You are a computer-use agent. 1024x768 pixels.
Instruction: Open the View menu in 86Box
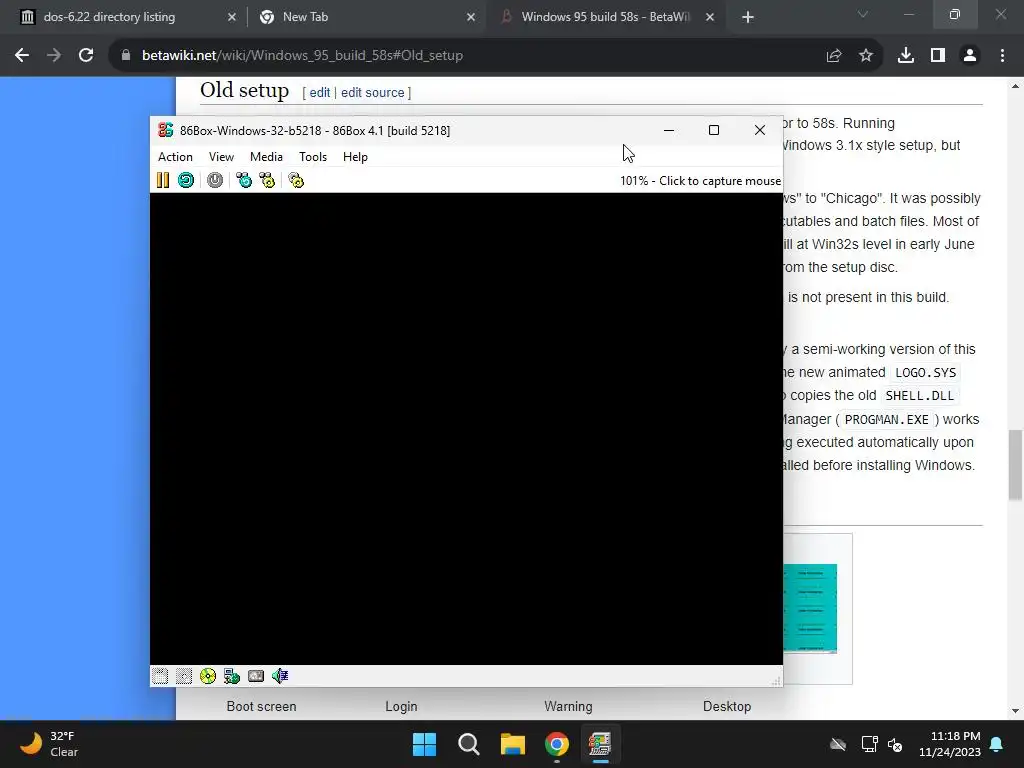pos(221,157)
